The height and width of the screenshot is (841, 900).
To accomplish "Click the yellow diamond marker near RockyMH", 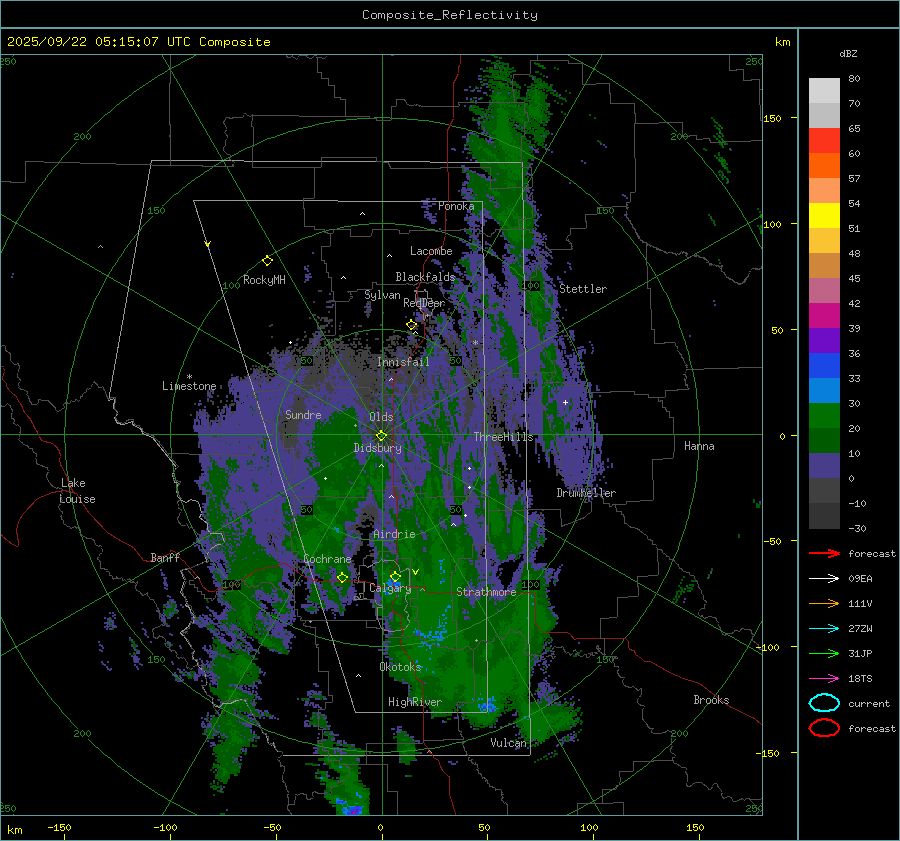I will pyautogui.click(x=267, y=260).
